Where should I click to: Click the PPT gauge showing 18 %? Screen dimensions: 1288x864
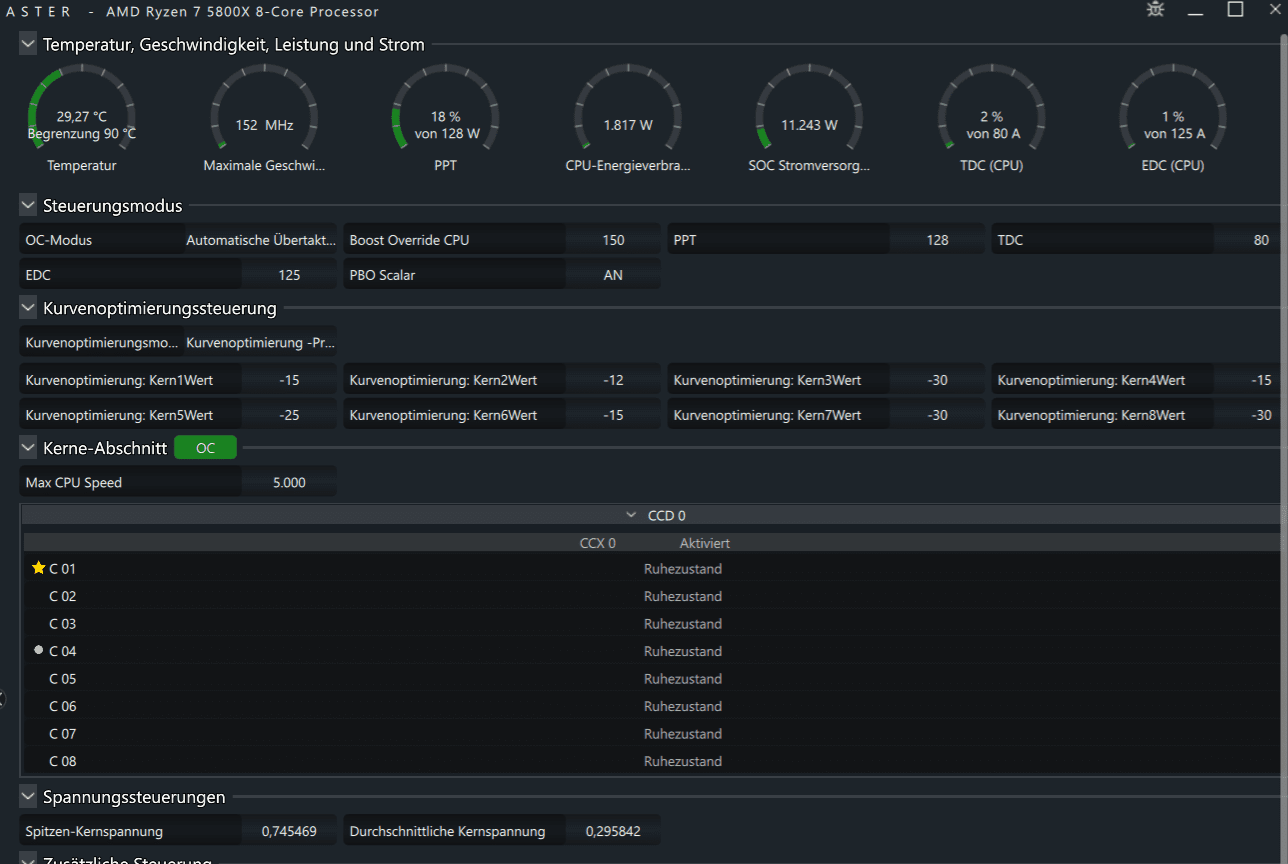pyautogui.click(x=446, y=110)
